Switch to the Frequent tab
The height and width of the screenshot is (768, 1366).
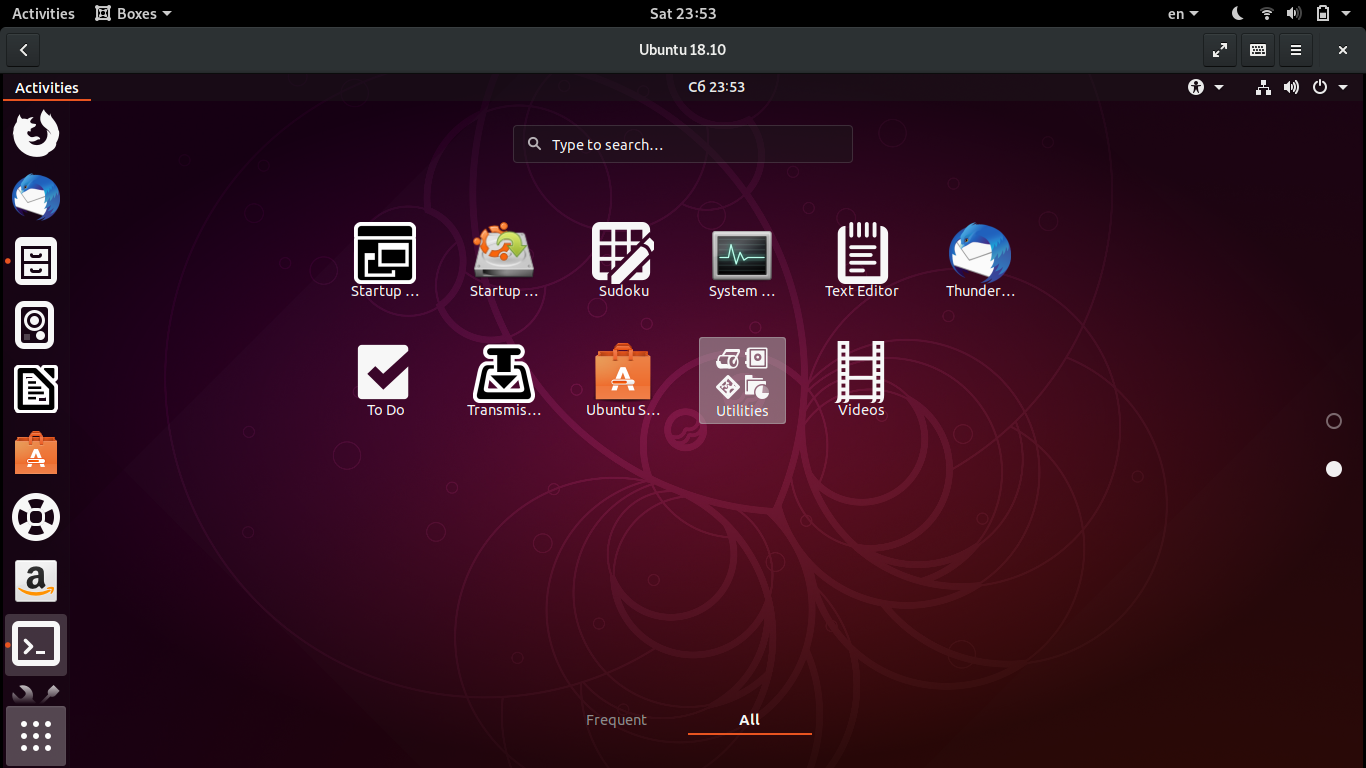[x=616, y=719]
